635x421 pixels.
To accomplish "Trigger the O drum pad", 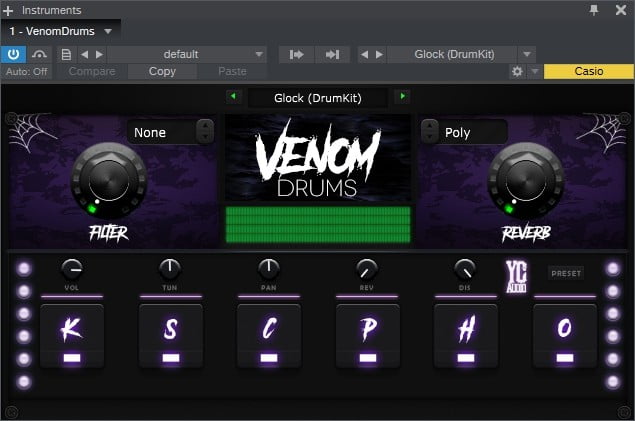I will pyautogui.click(x=565, y=336).
